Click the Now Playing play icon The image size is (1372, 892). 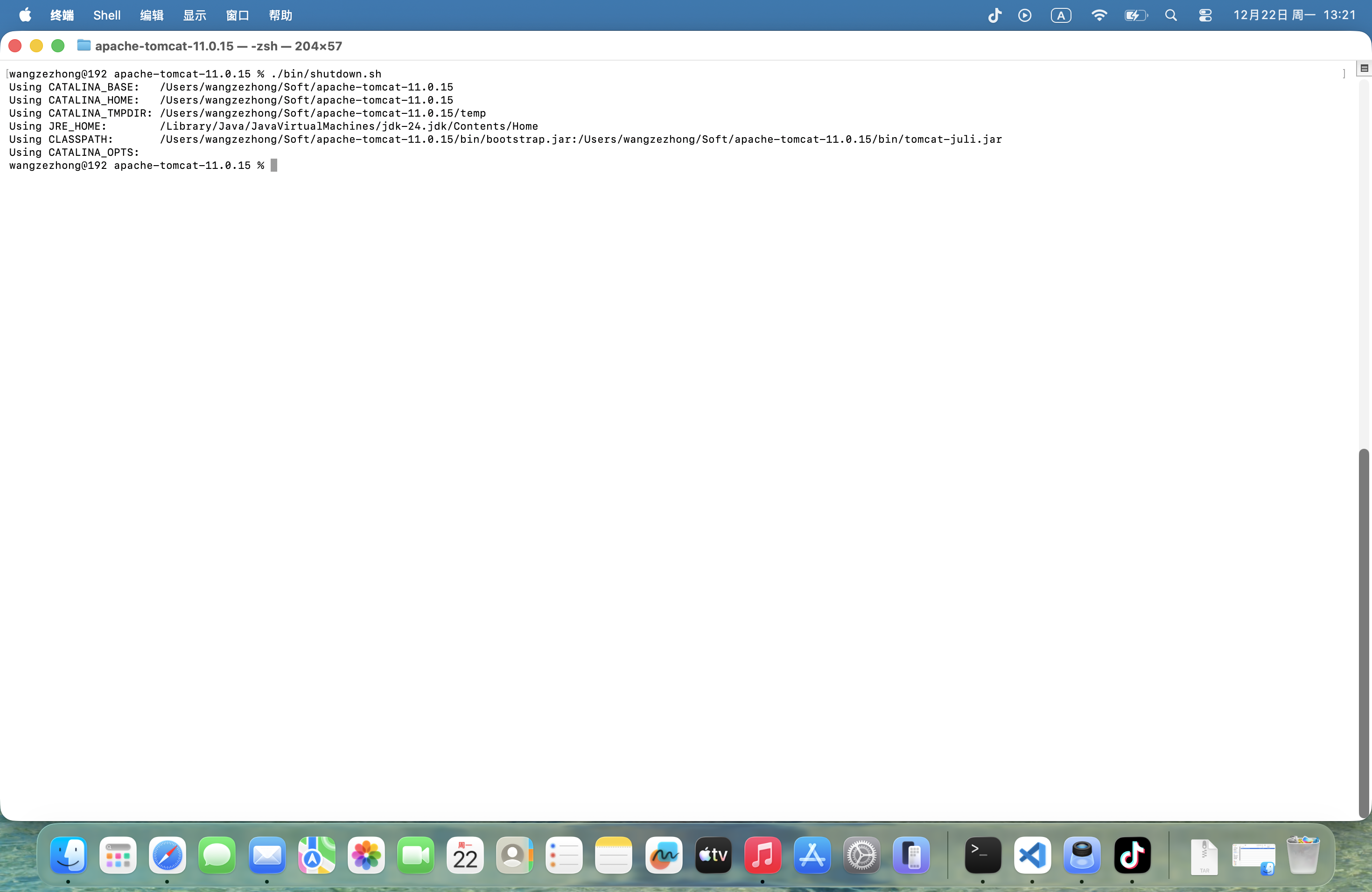click(1024, 15)
